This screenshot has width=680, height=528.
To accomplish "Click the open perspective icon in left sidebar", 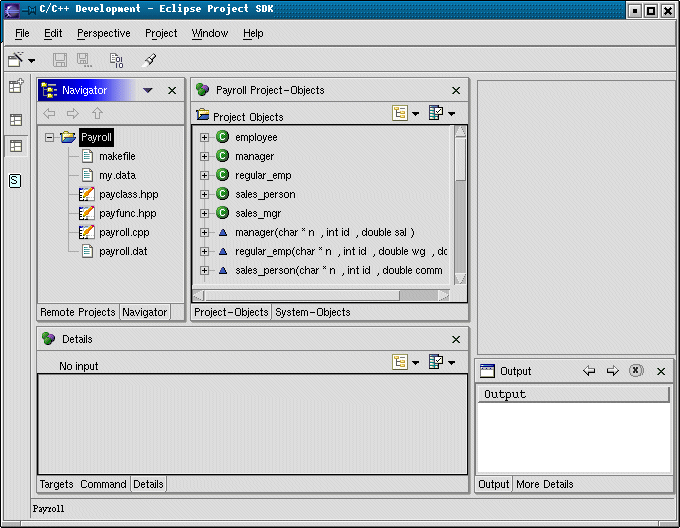I will (x=16, y=87).
